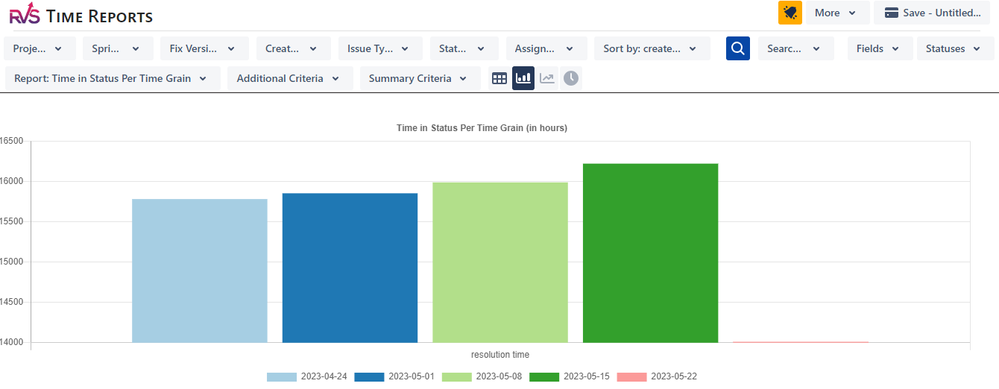Screen dimensions: 999x389
Task: Toggle 2023-05-22 series in legend
Action: pyautogui.click(x=656, y=376)
